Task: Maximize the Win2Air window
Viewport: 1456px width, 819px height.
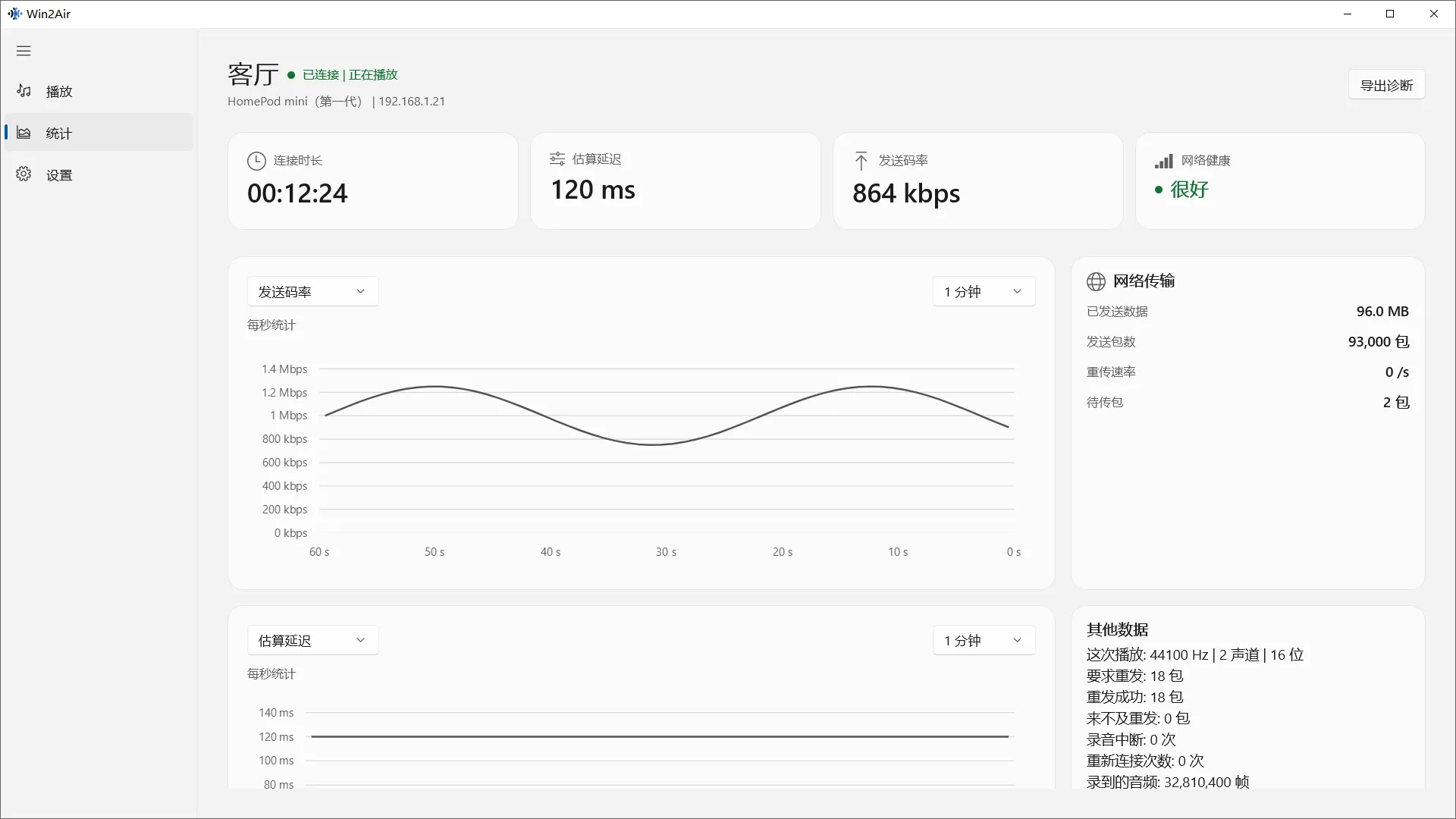Action: click(1390, 14)
